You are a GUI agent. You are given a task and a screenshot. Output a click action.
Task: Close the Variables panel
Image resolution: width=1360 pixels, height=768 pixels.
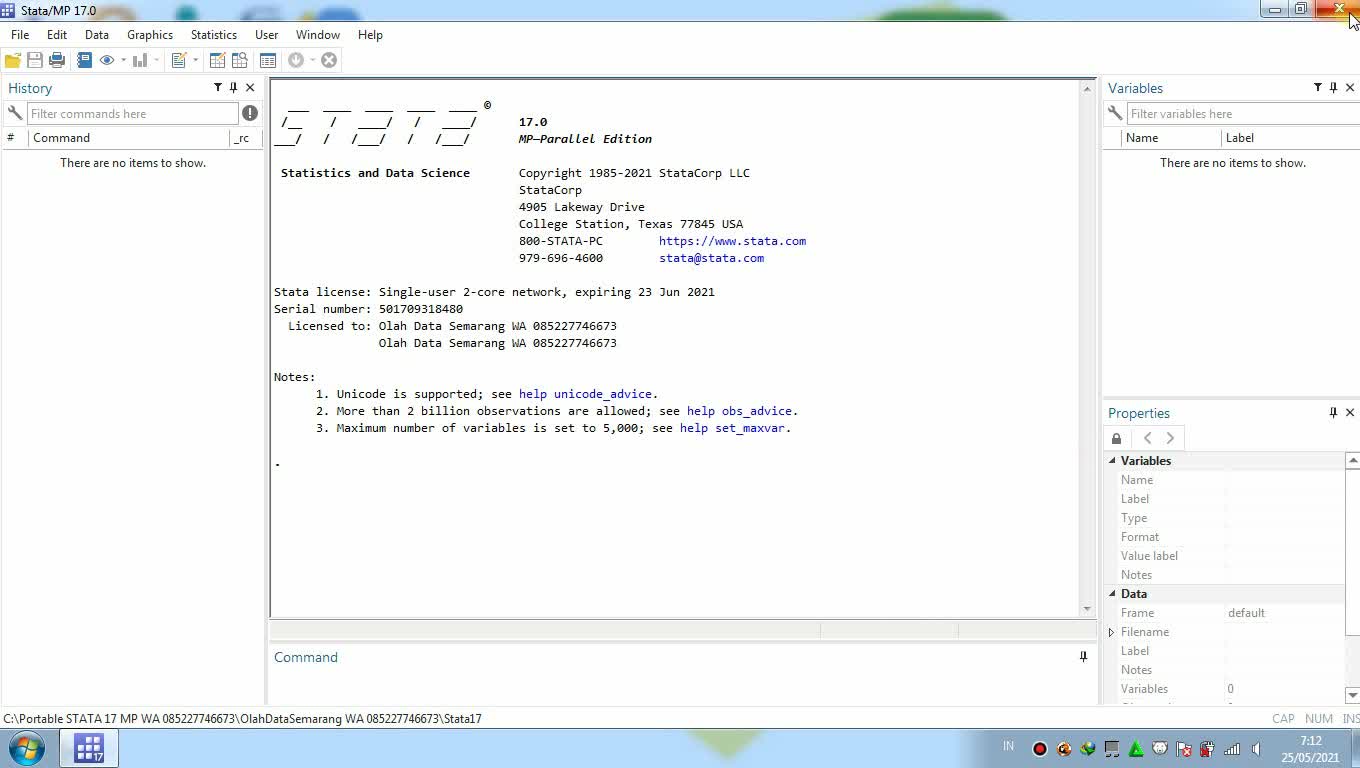pyautogui.click(x=1350, y=88)
